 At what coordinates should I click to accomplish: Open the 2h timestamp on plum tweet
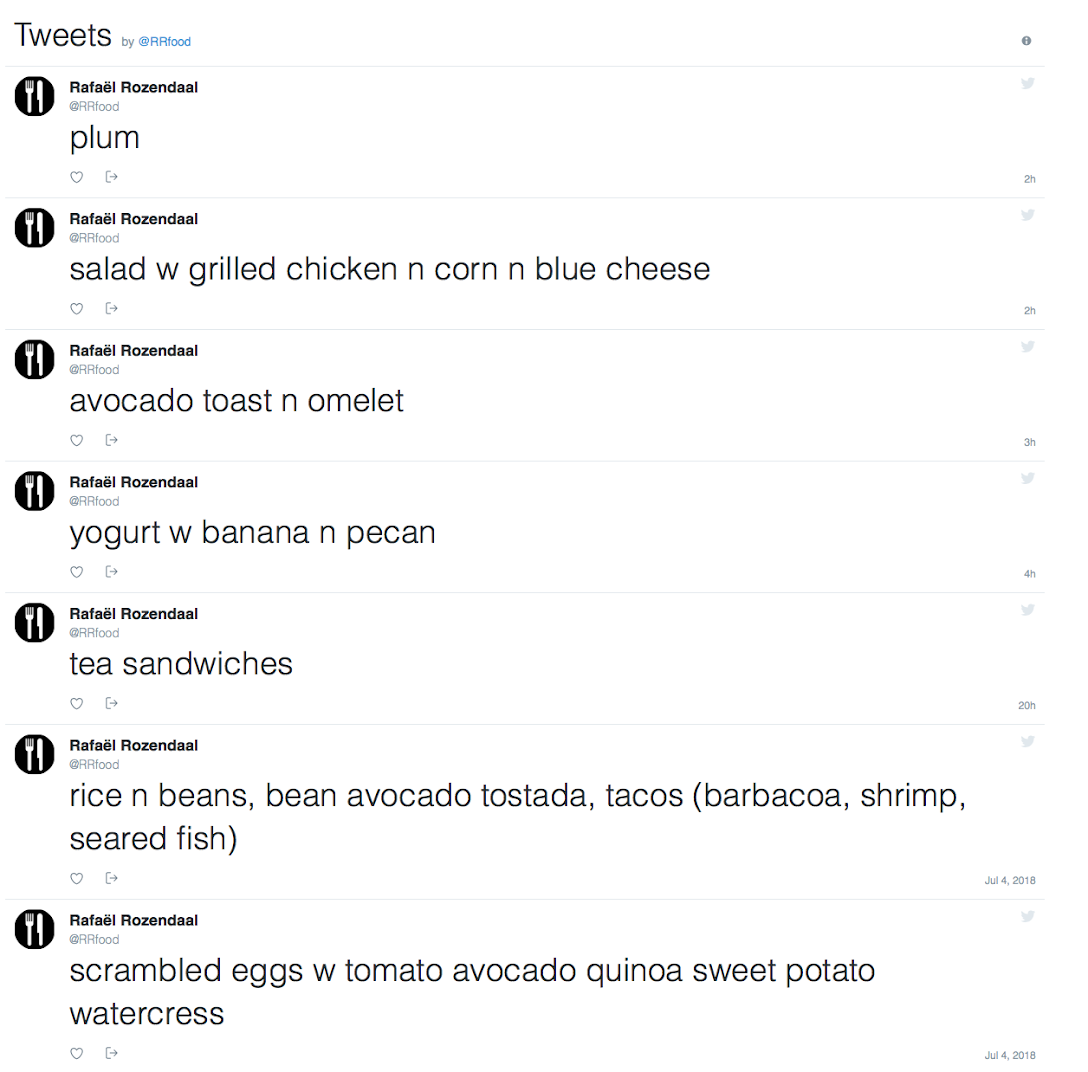[x=1030, y=179]
